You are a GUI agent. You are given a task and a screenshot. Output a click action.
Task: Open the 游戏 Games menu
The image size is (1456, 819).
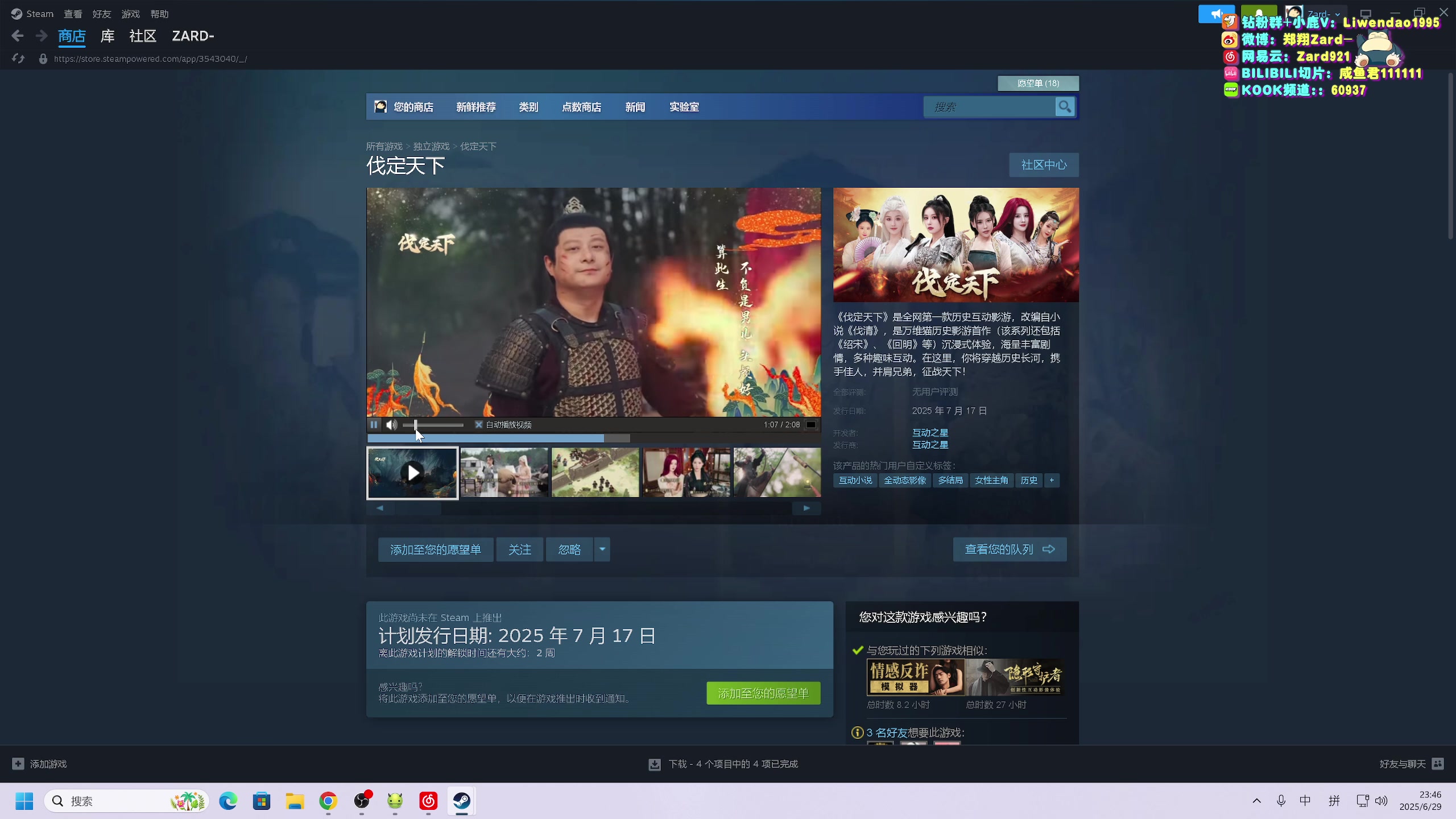(x=131, y=14)
